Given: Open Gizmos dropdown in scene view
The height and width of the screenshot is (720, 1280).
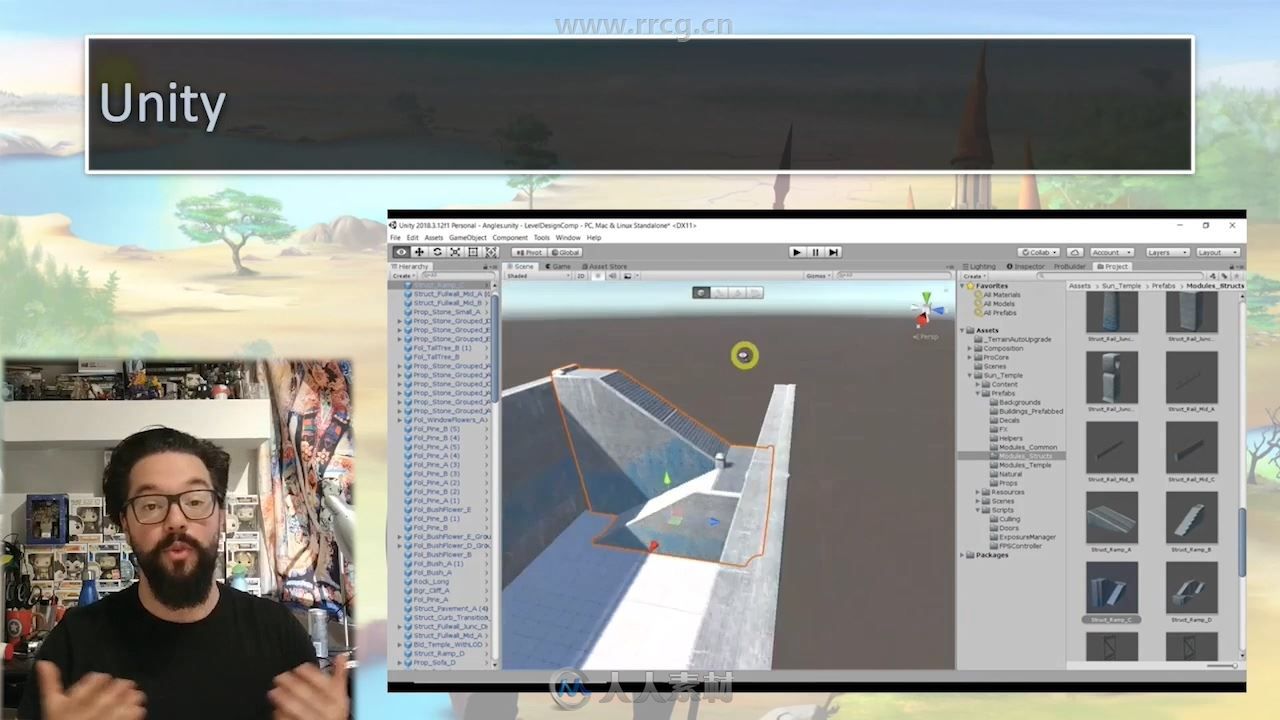Looking at the screenshot, I should (818, 275).
